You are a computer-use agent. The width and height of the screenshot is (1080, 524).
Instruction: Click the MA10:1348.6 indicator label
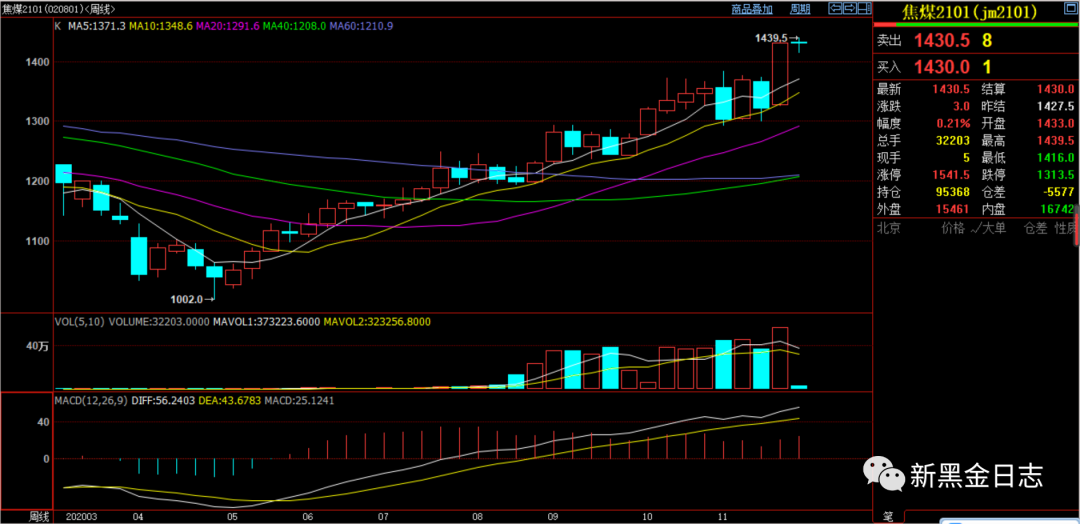162,26
